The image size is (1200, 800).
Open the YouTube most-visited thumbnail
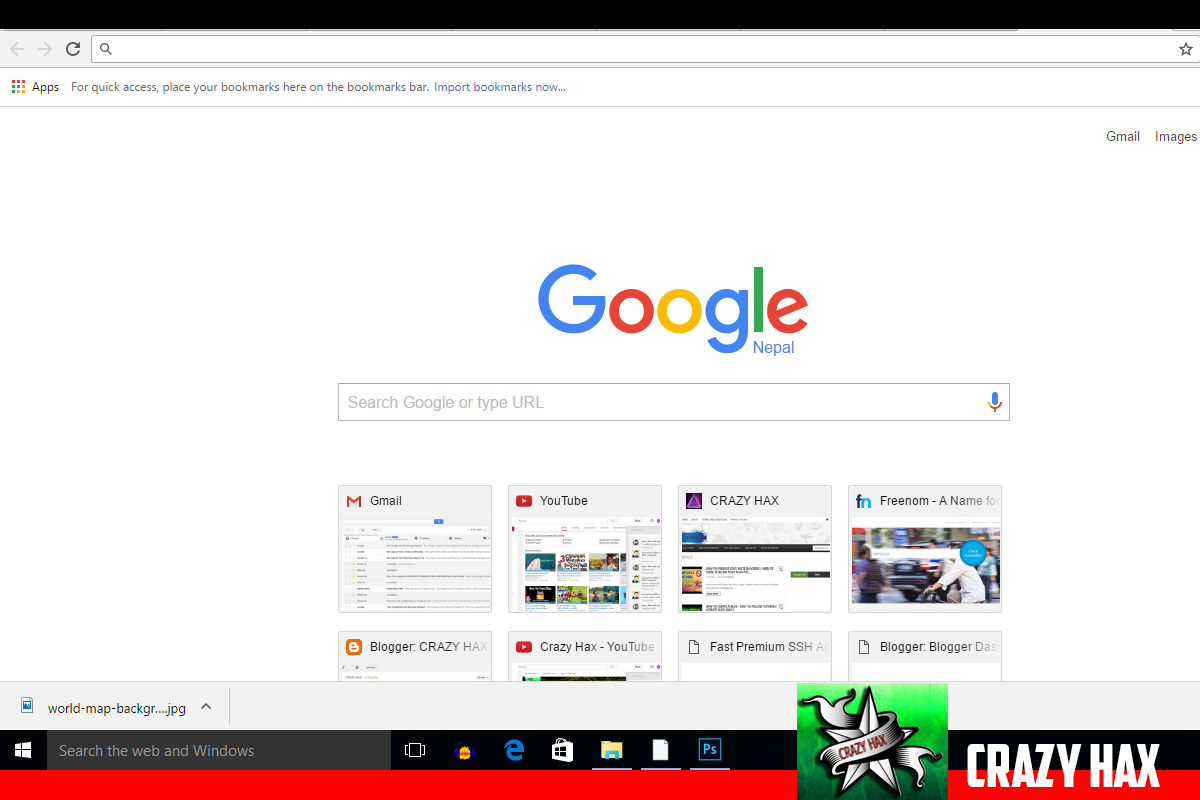pyautogui.click(x=585, y=549)
